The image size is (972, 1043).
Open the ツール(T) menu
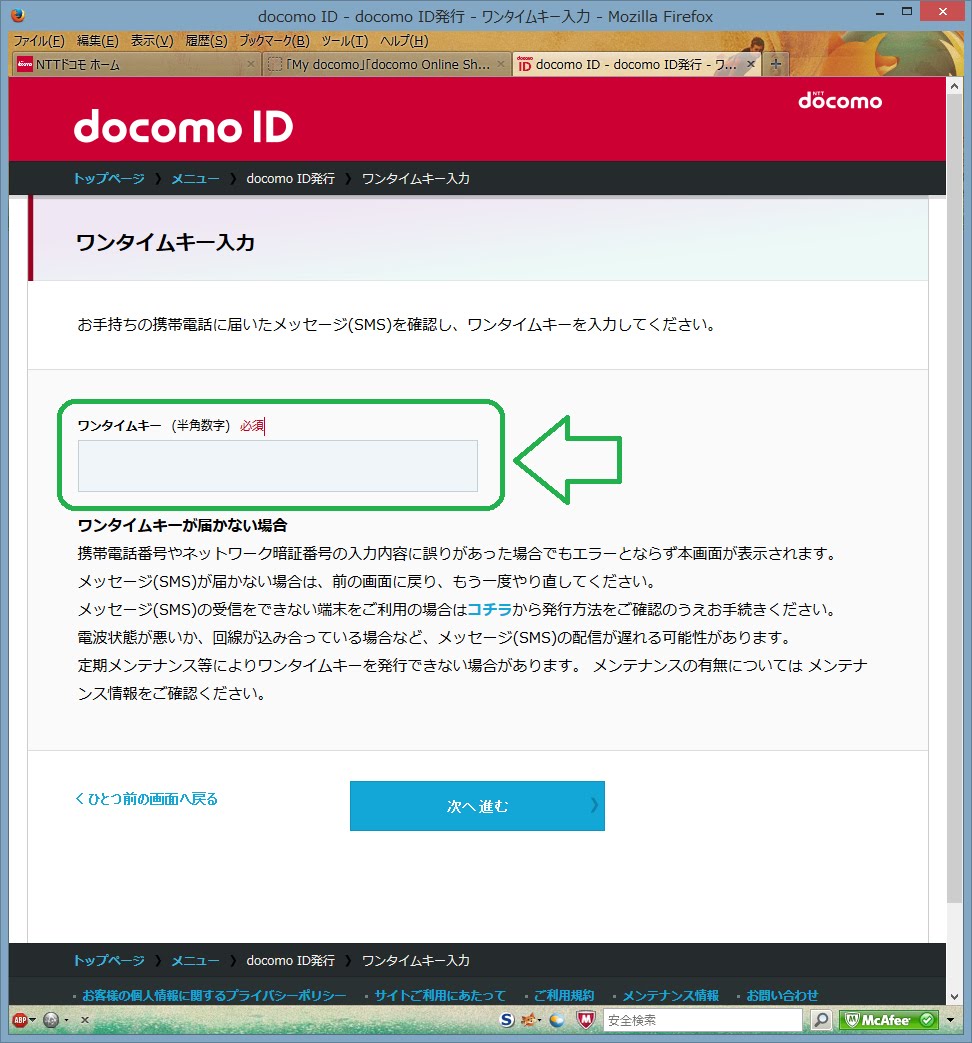pyautogui.click(x=345, y=41)
